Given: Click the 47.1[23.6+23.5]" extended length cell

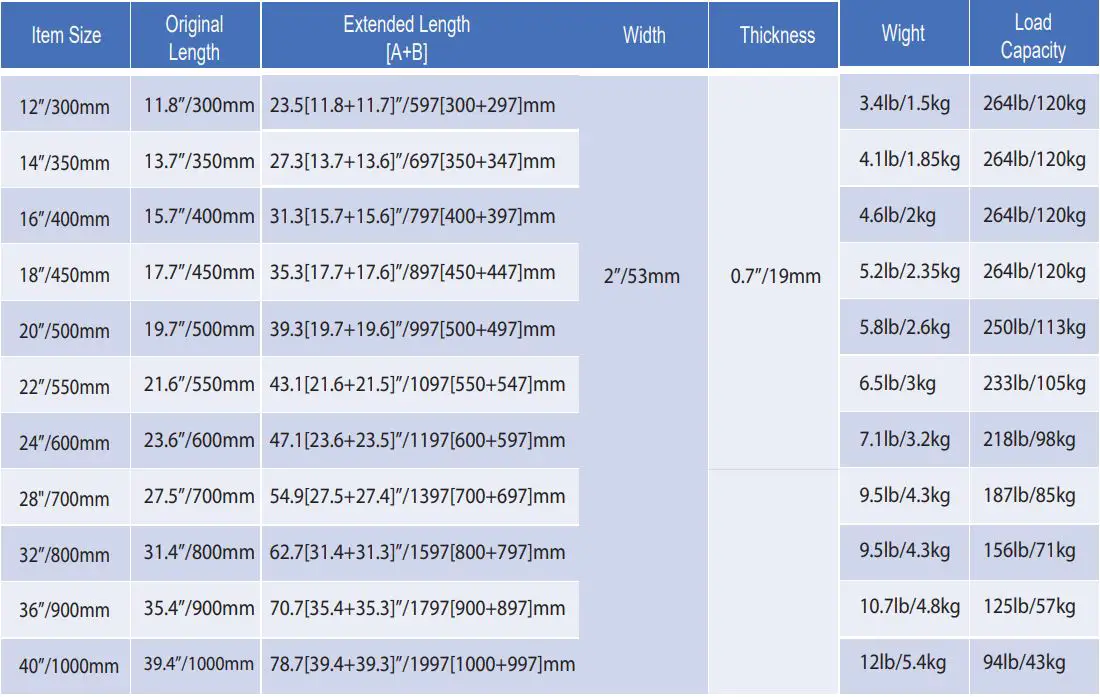Looking at the screenshot, I should pyautogui.click(x=417, y=440).
